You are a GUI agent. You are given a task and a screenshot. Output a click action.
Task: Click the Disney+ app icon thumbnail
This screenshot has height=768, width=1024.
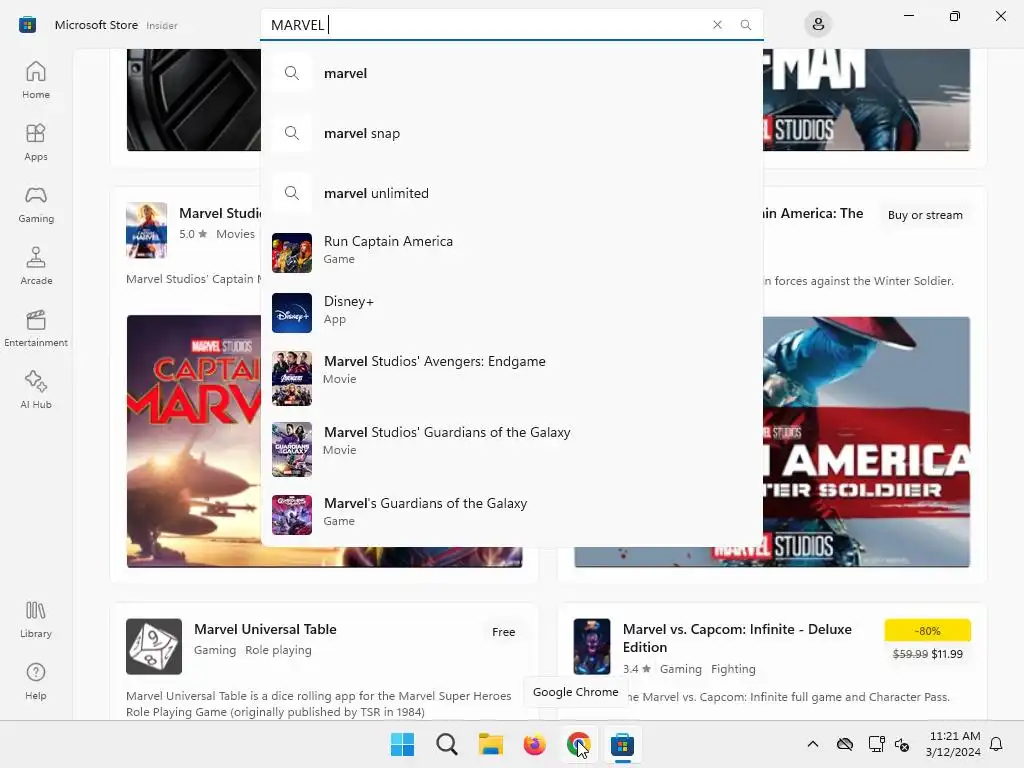coord(292,313)
